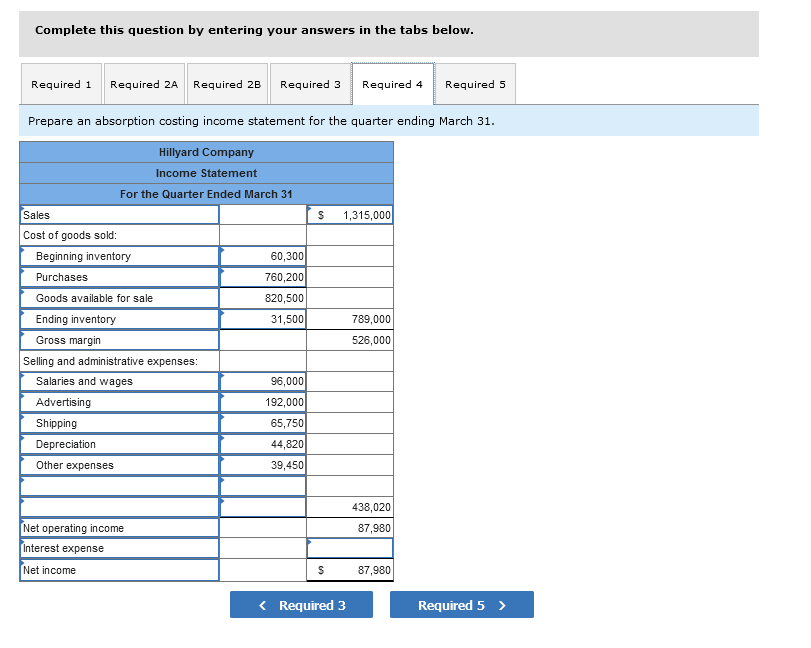Select the Purchases amount field showing 760,200

(x=263, y=277)
